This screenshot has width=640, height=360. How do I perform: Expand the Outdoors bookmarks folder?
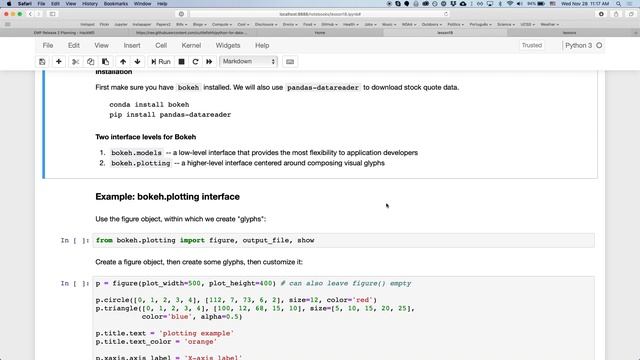pos(431,24)
